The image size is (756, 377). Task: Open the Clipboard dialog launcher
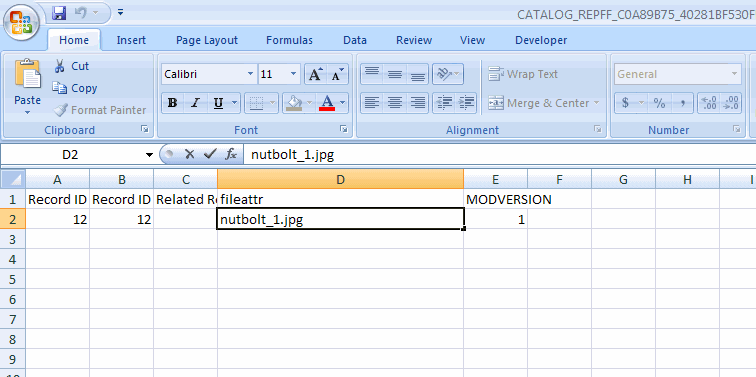(145, 129)
